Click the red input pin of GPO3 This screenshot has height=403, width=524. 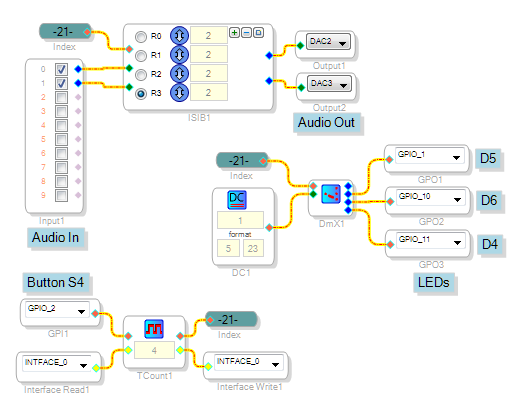[390, 245]
